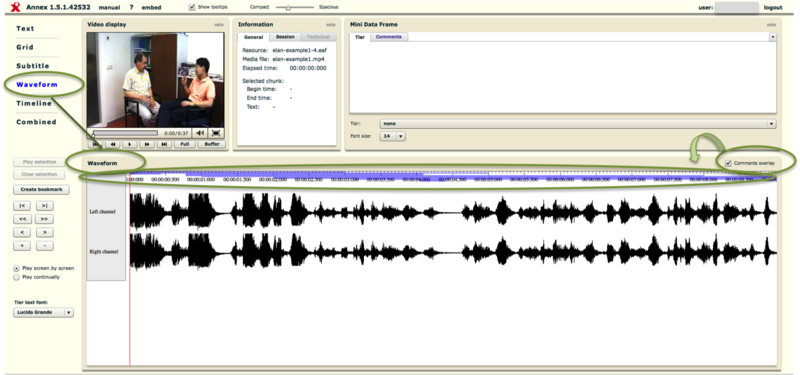Switch to Grid view

(25, 47)
